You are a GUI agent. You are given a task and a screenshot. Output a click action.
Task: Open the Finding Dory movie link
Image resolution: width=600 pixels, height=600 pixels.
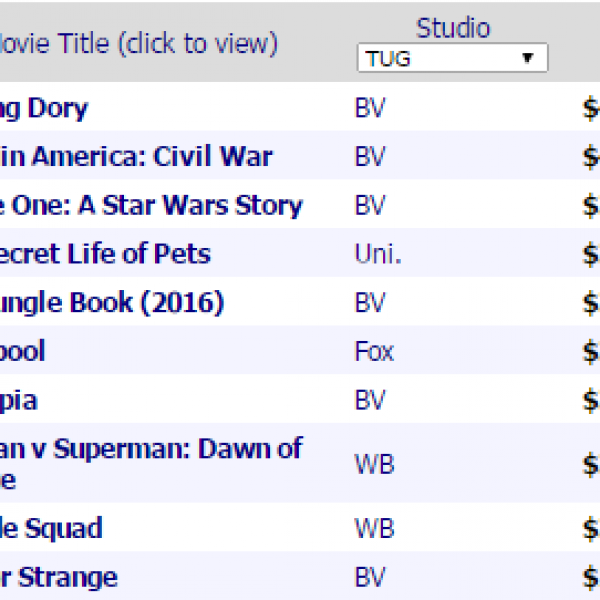[x=44, y=108]
